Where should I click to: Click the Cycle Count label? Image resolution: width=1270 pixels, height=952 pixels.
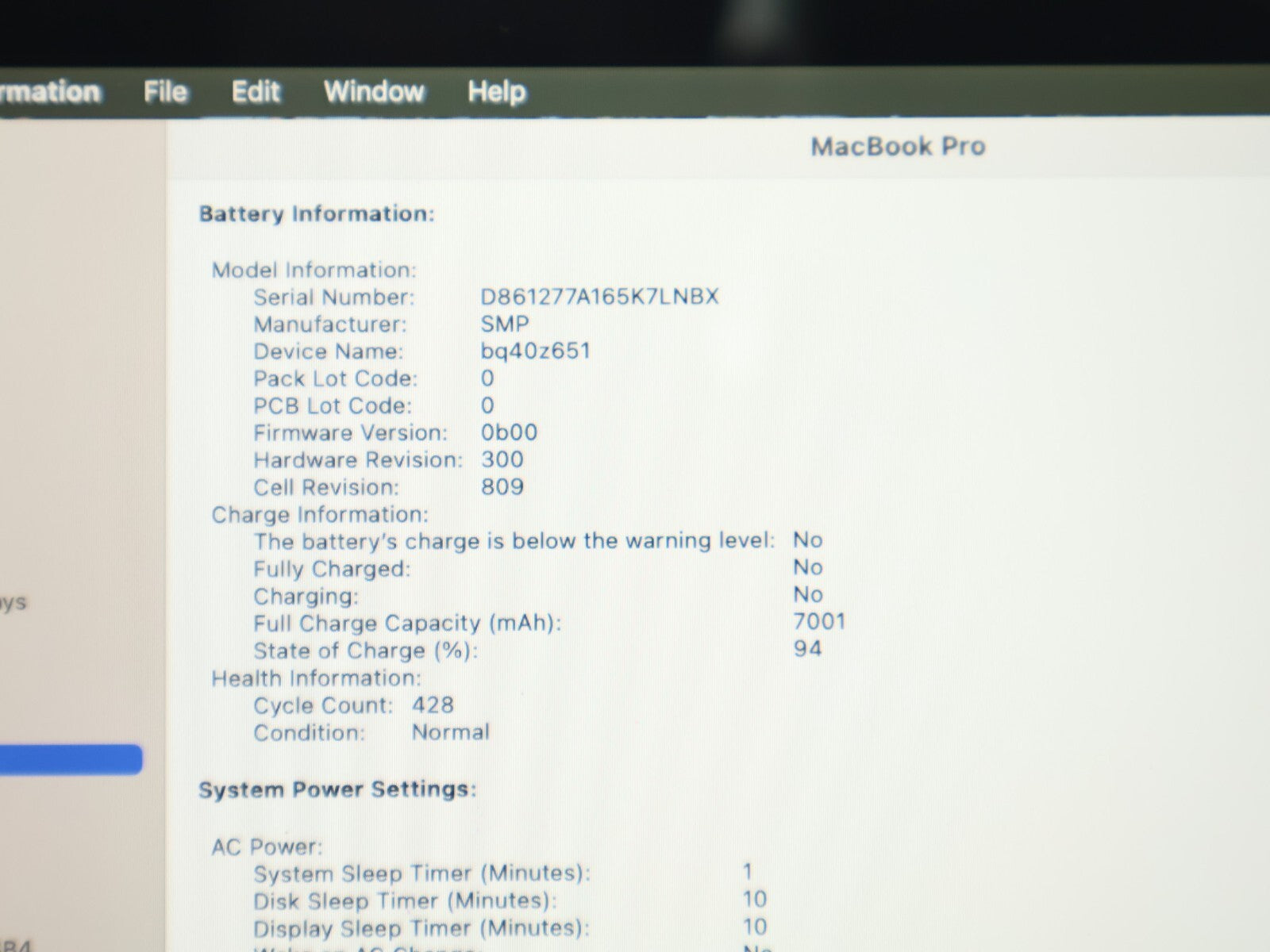[x=323, y=705]
